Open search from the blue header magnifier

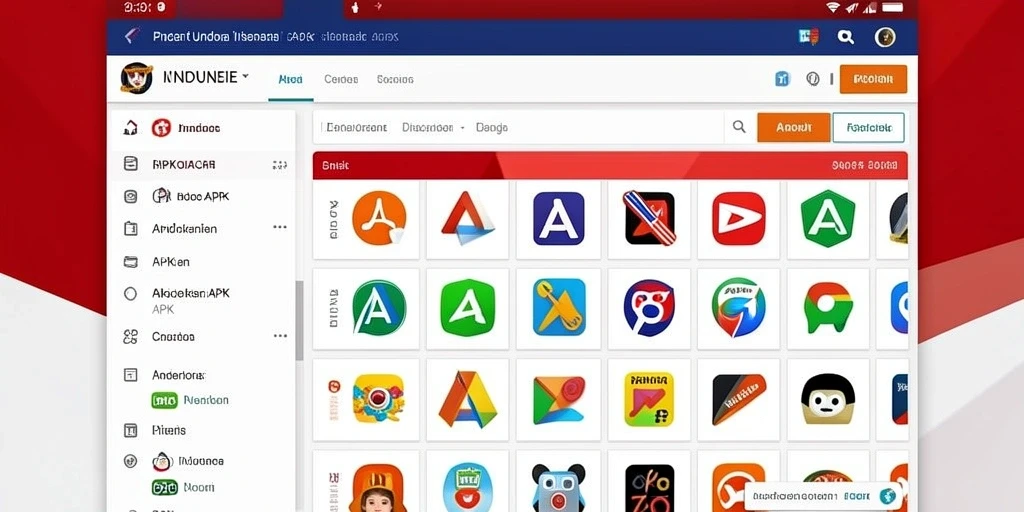click(x=846, y=37)
